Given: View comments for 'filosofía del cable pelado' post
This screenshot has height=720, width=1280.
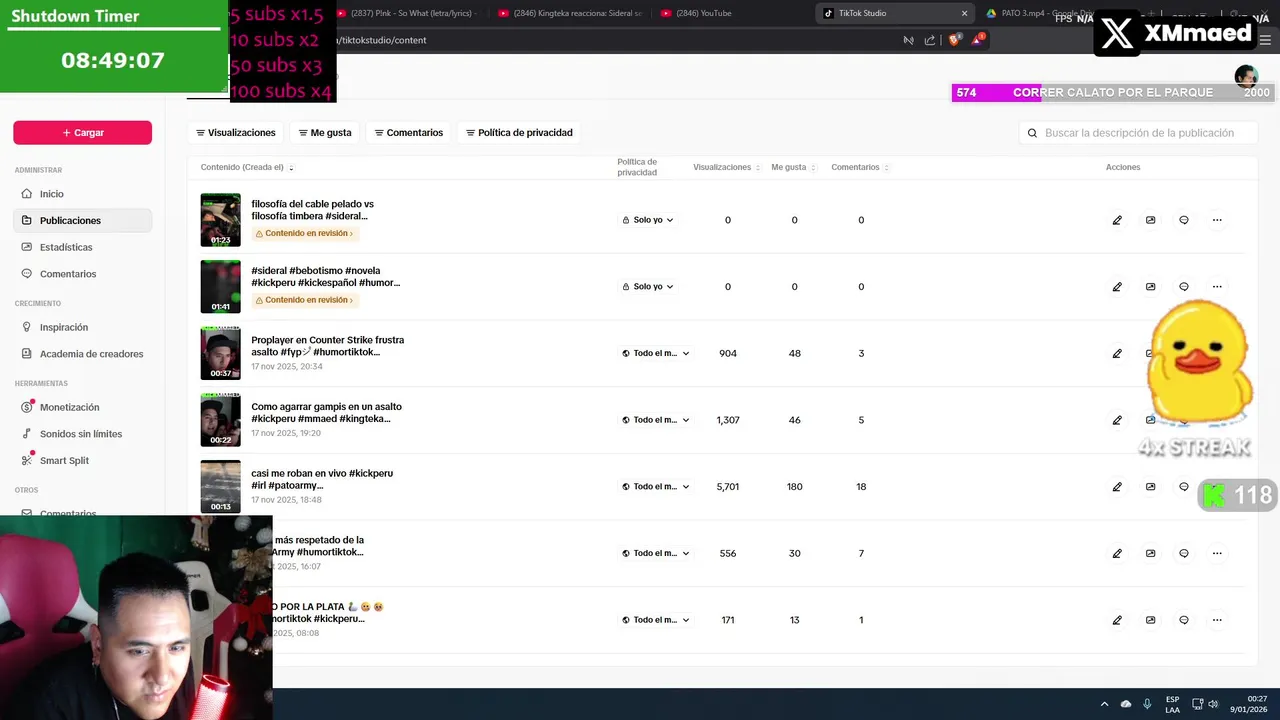Looking at the screenshot, I should 1184,220.
